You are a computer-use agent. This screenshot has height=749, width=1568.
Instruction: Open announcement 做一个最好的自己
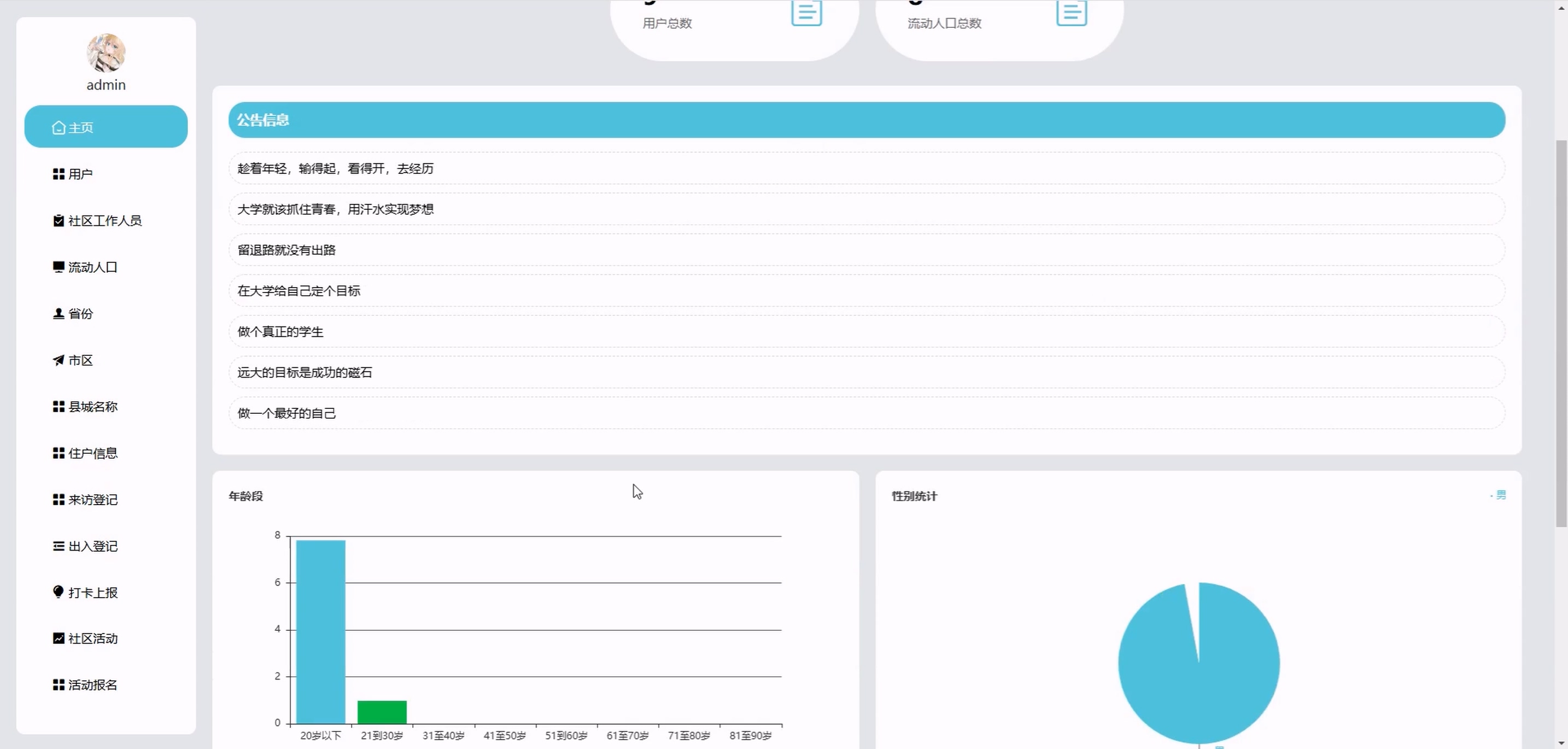286,413
